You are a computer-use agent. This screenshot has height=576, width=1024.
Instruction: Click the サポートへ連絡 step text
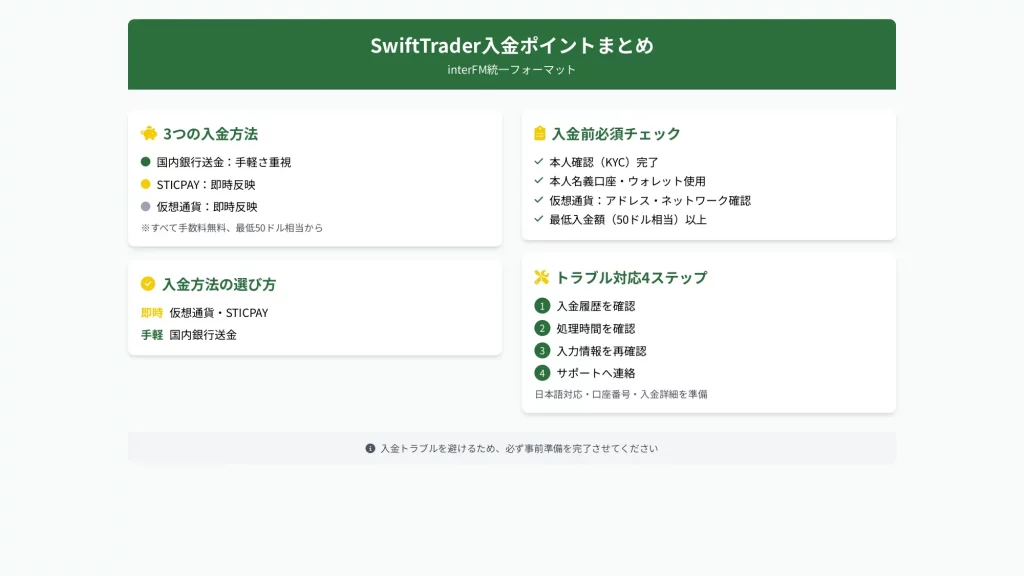tap(596, 373)
